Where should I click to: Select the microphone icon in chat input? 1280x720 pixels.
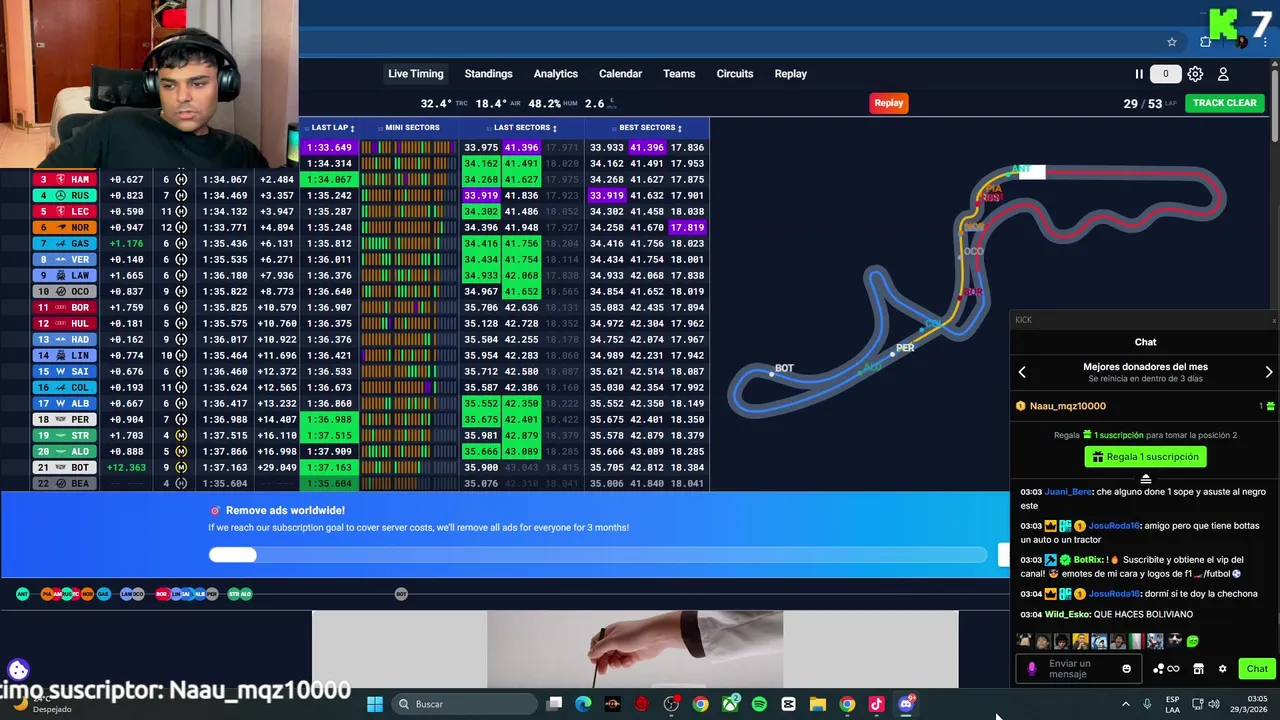pos(1032,668)
